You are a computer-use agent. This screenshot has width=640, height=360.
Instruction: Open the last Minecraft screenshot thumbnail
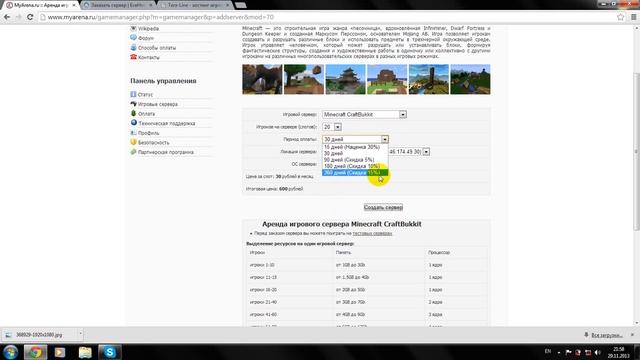470,79
